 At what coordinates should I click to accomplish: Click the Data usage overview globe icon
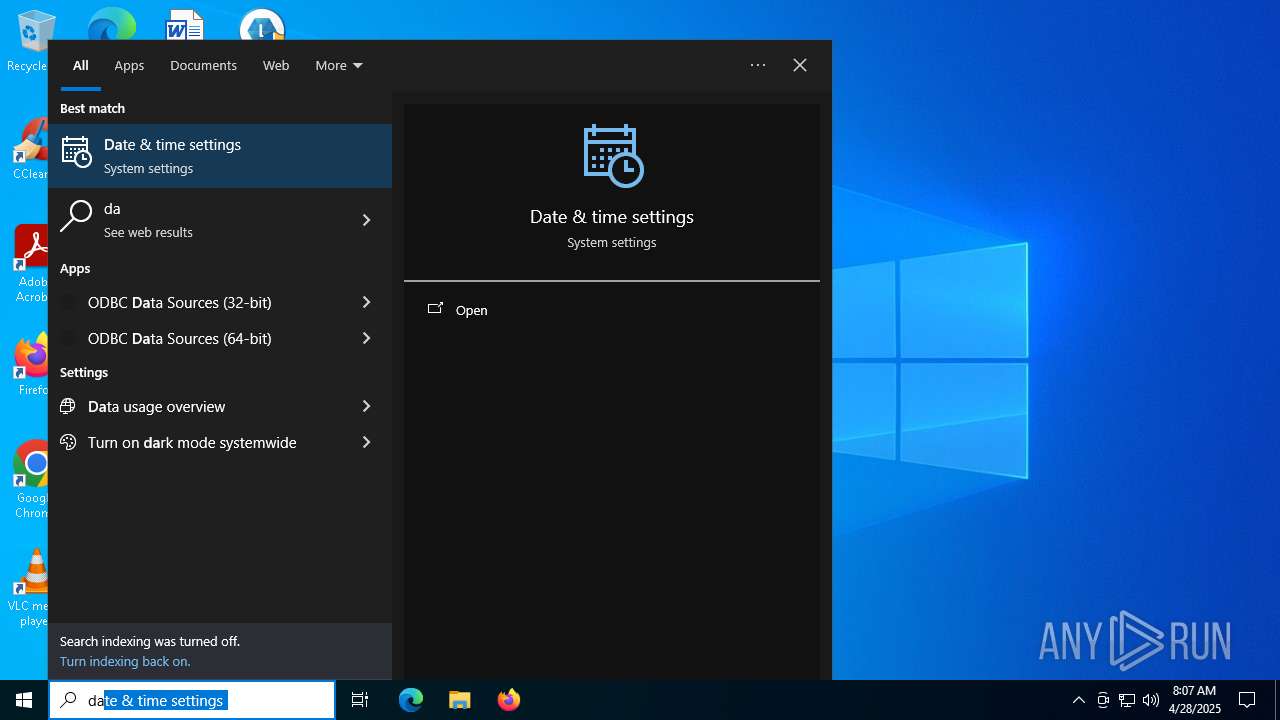68,406
